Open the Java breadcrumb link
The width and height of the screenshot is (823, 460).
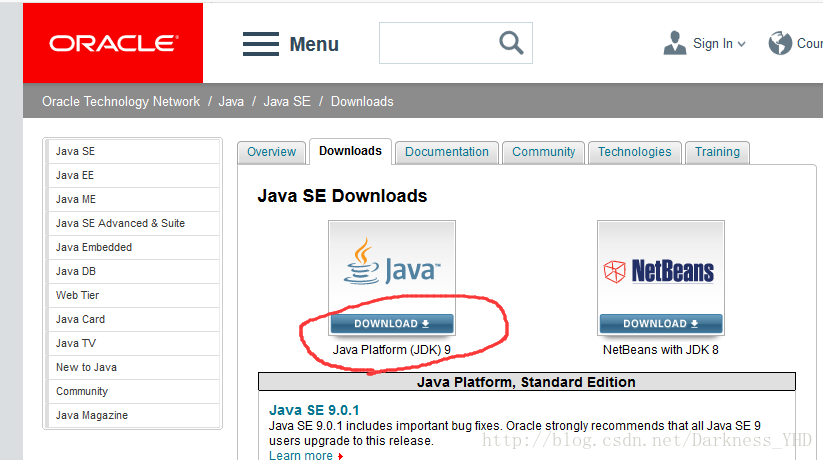pyautogui.click(x=231, y=101)
